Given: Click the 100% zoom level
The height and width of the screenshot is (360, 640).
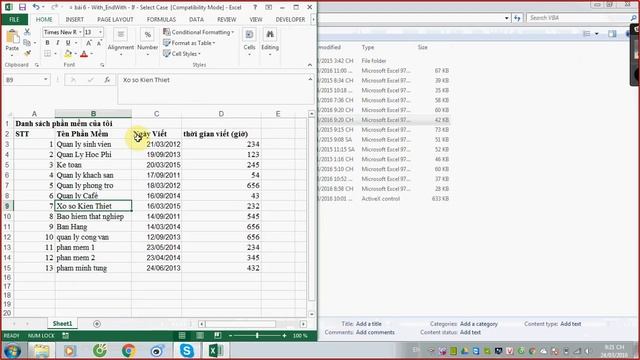Looking at the screenshot, I should tap(300, 336).
